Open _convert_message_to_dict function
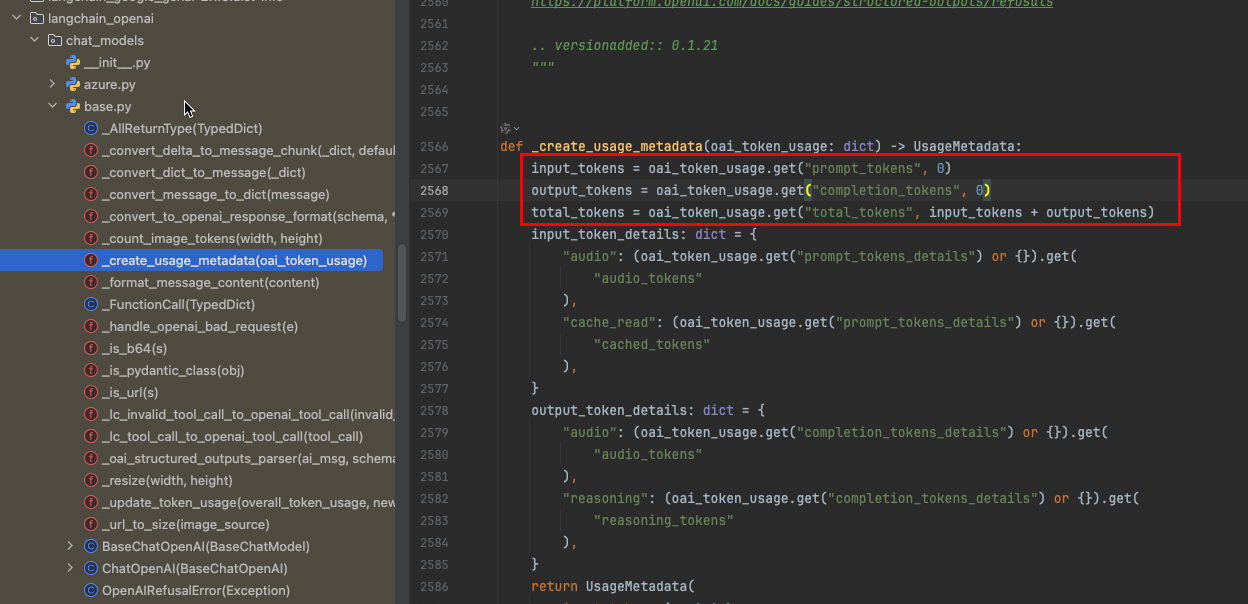Screen dimensions: 1248x604 point(216,194)
